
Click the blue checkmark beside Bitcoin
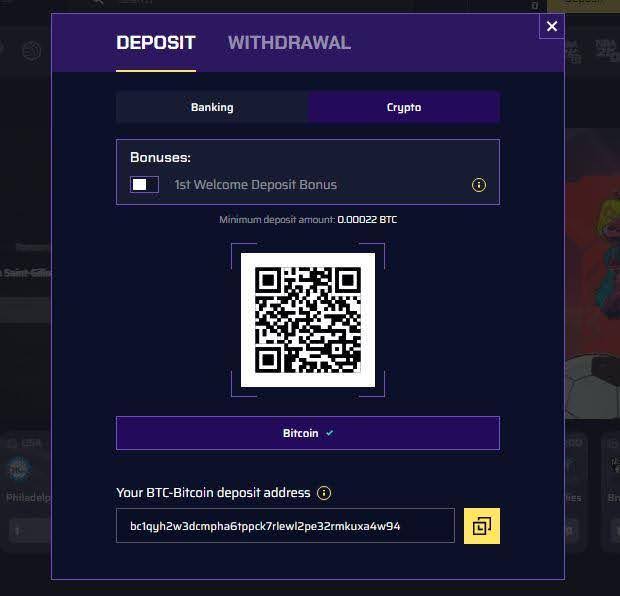329,433
